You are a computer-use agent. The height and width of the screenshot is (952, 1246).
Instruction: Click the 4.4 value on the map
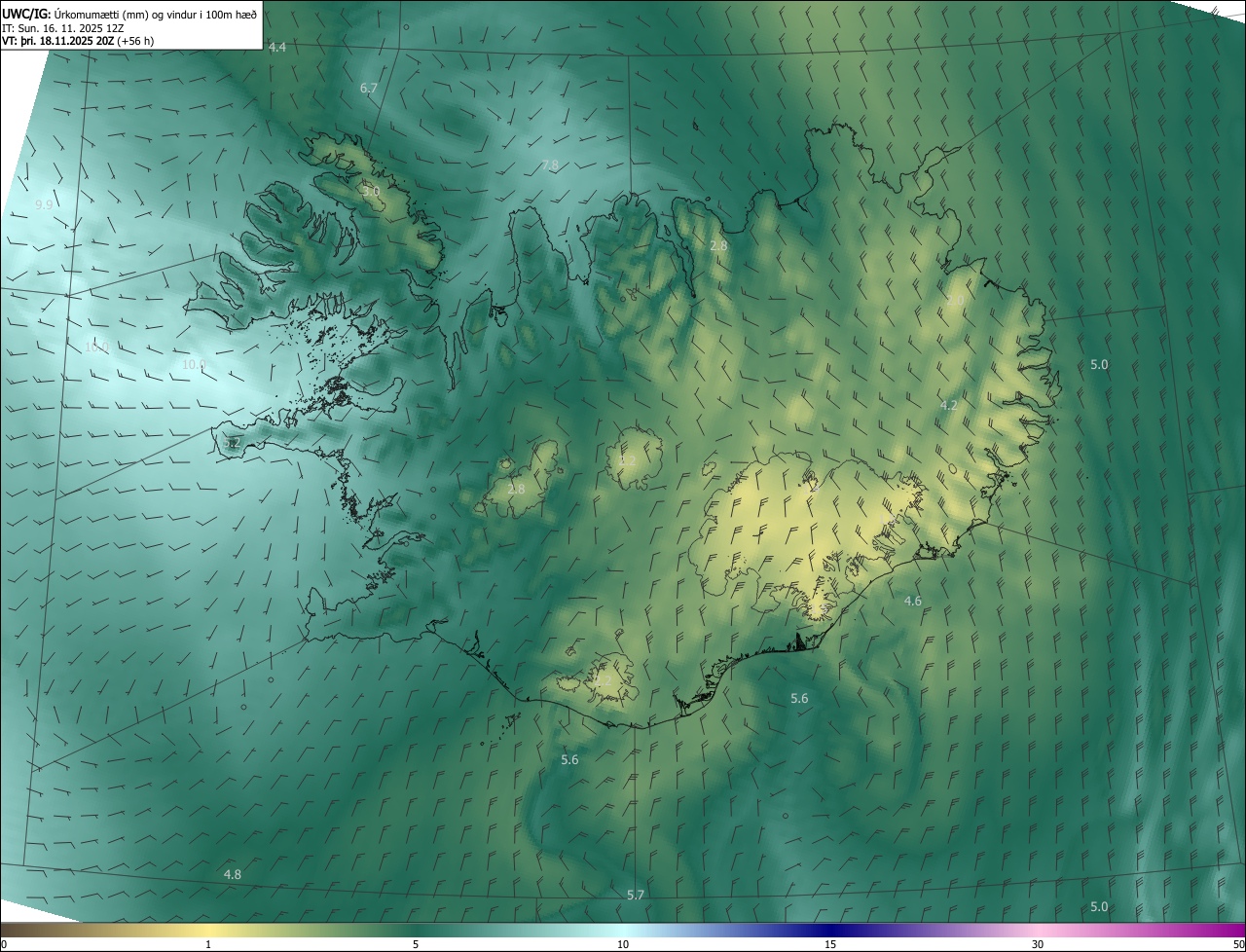click(x=277, y=48)
